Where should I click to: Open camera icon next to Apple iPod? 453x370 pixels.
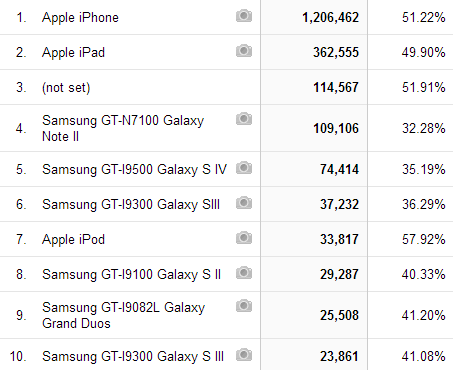coord(244,238)
